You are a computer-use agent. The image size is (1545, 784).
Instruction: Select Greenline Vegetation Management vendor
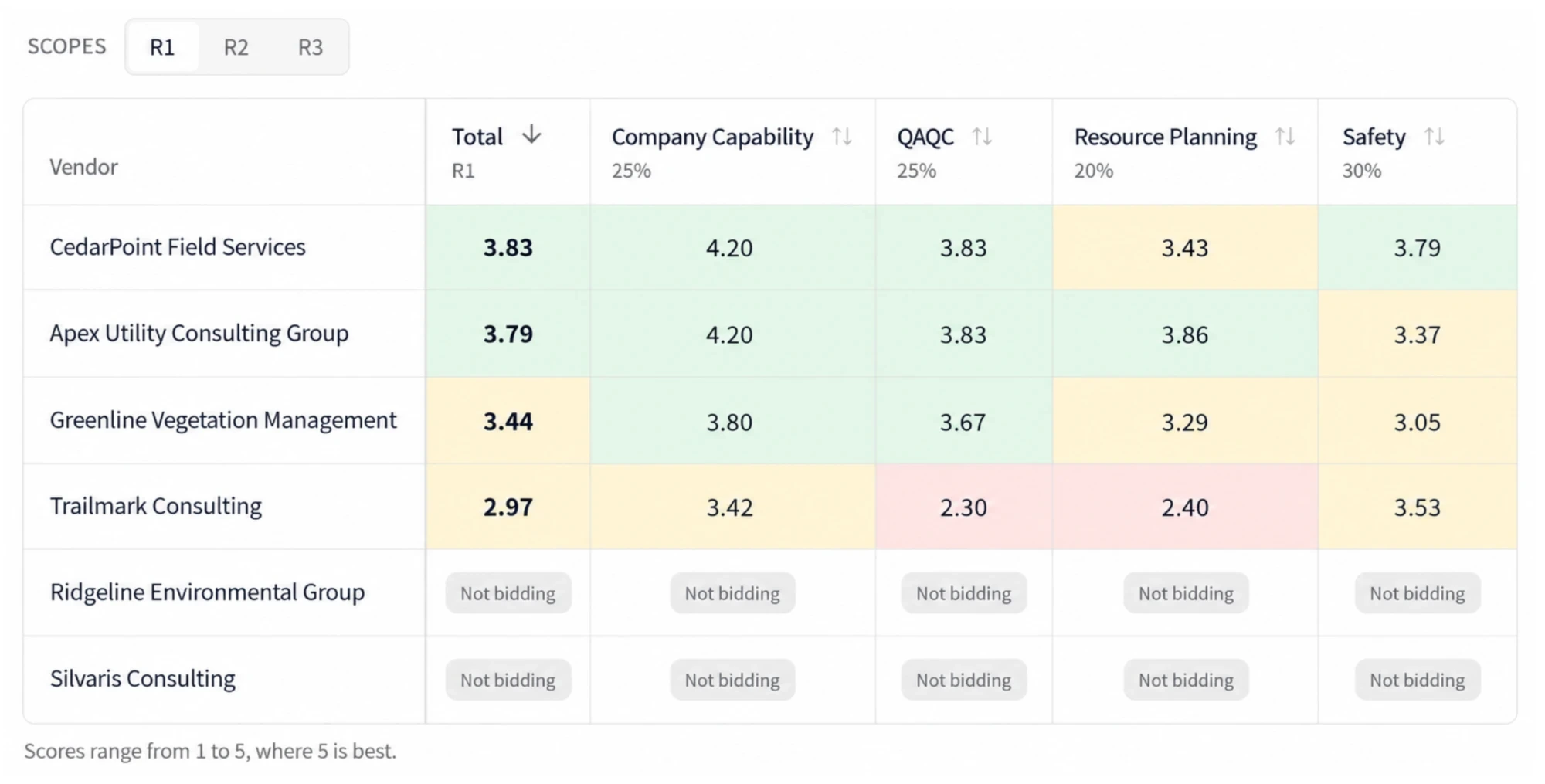tap(223, 419)
